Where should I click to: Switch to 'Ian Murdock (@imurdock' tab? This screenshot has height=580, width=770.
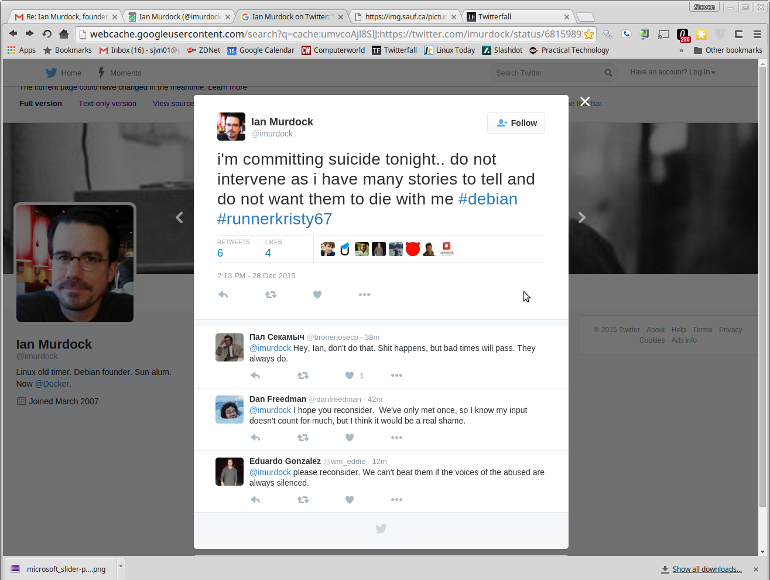[x=179, y=17]
